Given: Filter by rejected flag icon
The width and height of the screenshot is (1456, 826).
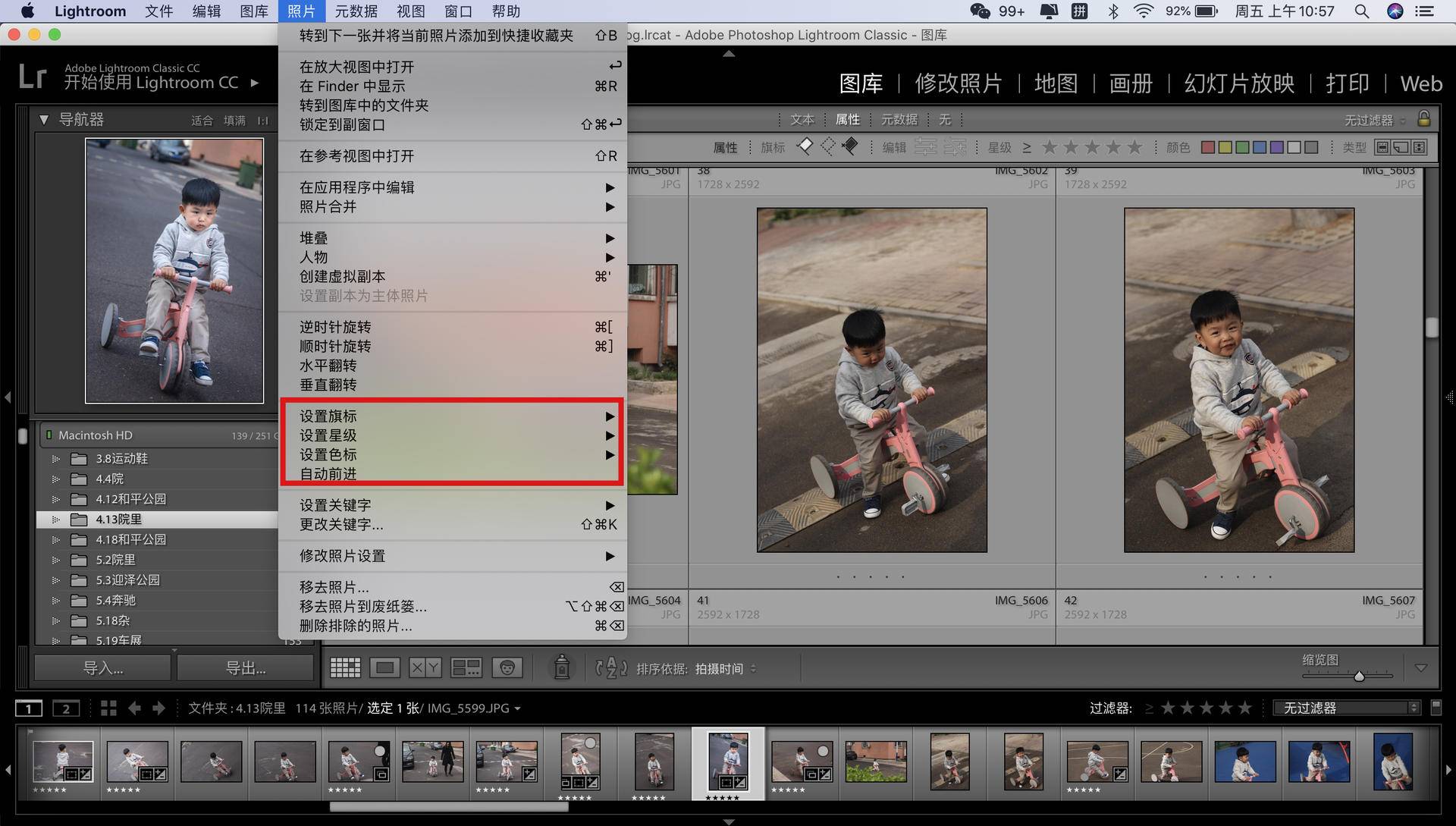Looking at the screenshot, I should [850, 146].
